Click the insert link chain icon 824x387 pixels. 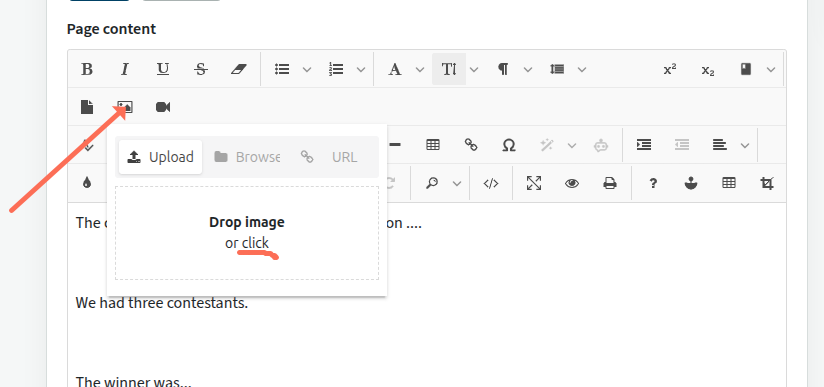click(x=471, y=145)
